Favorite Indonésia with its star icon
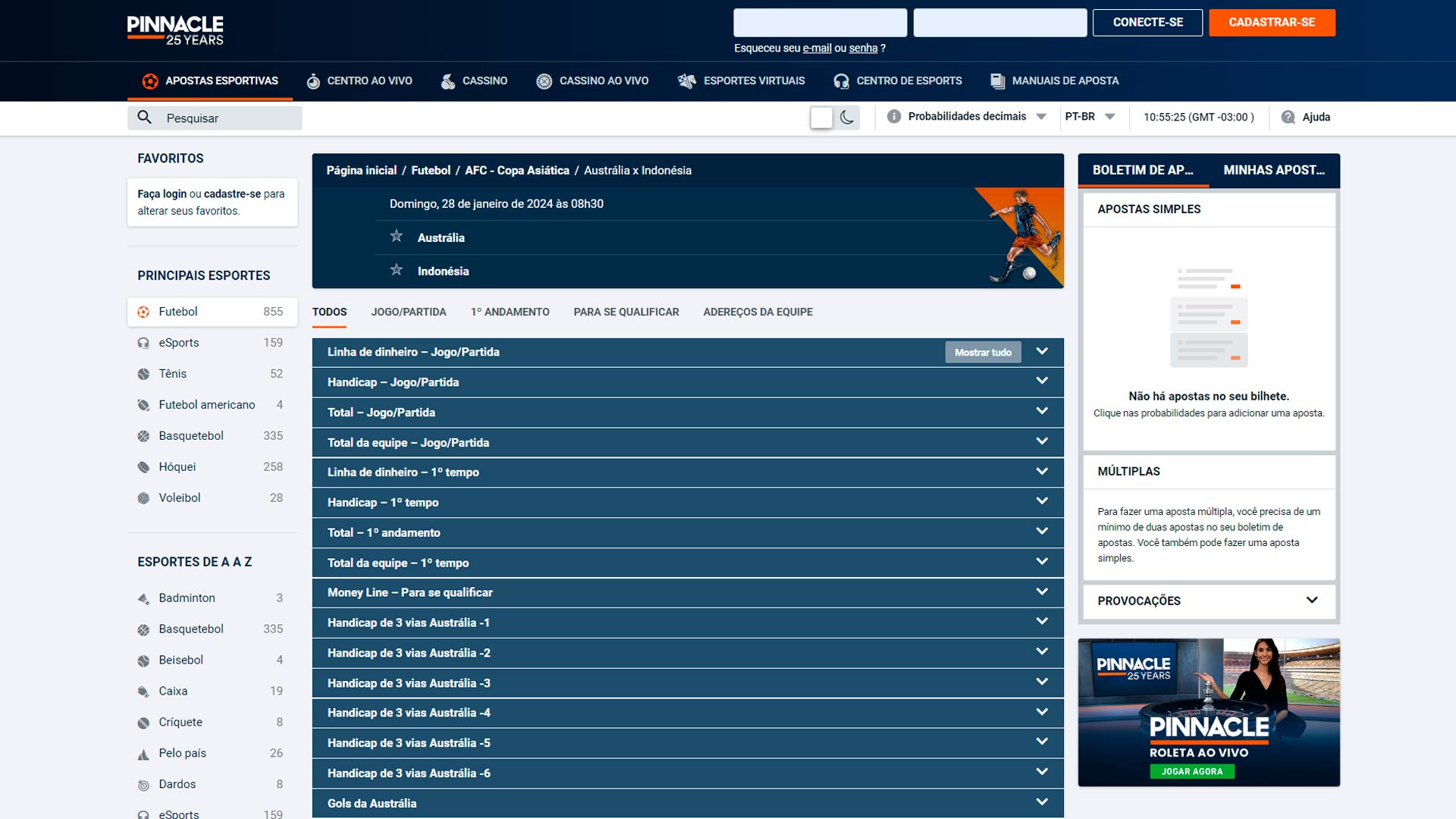Image resolution: width=1456 pixels, height=819 pixels. (397, 270)
